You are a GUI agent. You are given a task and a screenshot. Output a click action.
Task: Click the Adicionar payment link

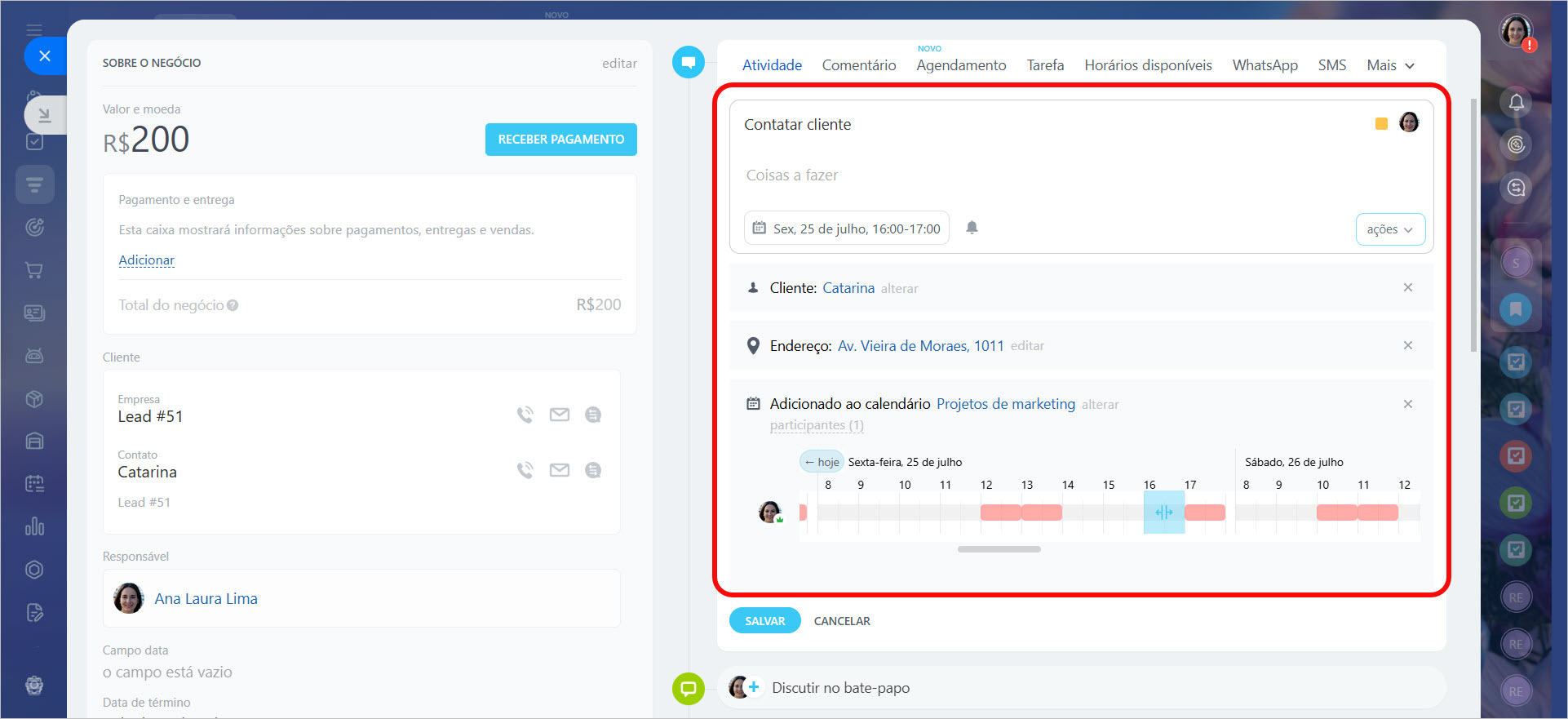tap(147, 260)
